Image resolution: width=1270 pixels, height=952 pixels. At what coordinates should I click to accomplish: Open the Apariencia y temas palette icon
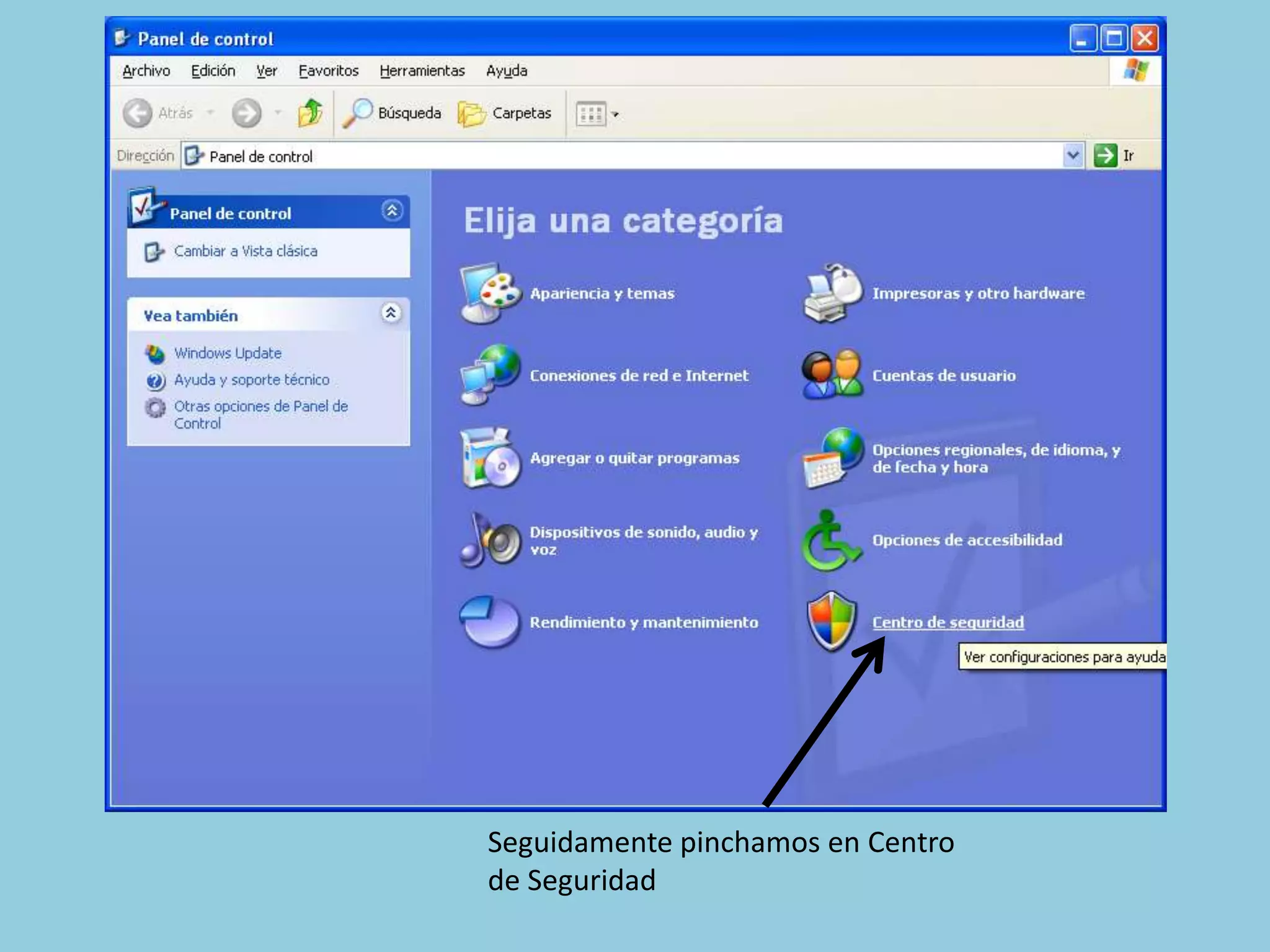[x=491, y=293]
